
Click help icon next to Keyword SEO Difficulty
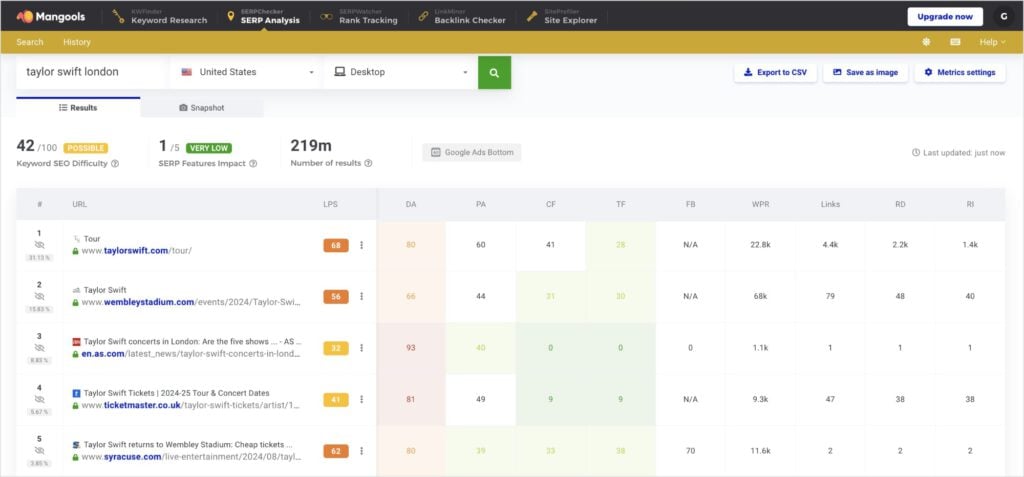115,163
